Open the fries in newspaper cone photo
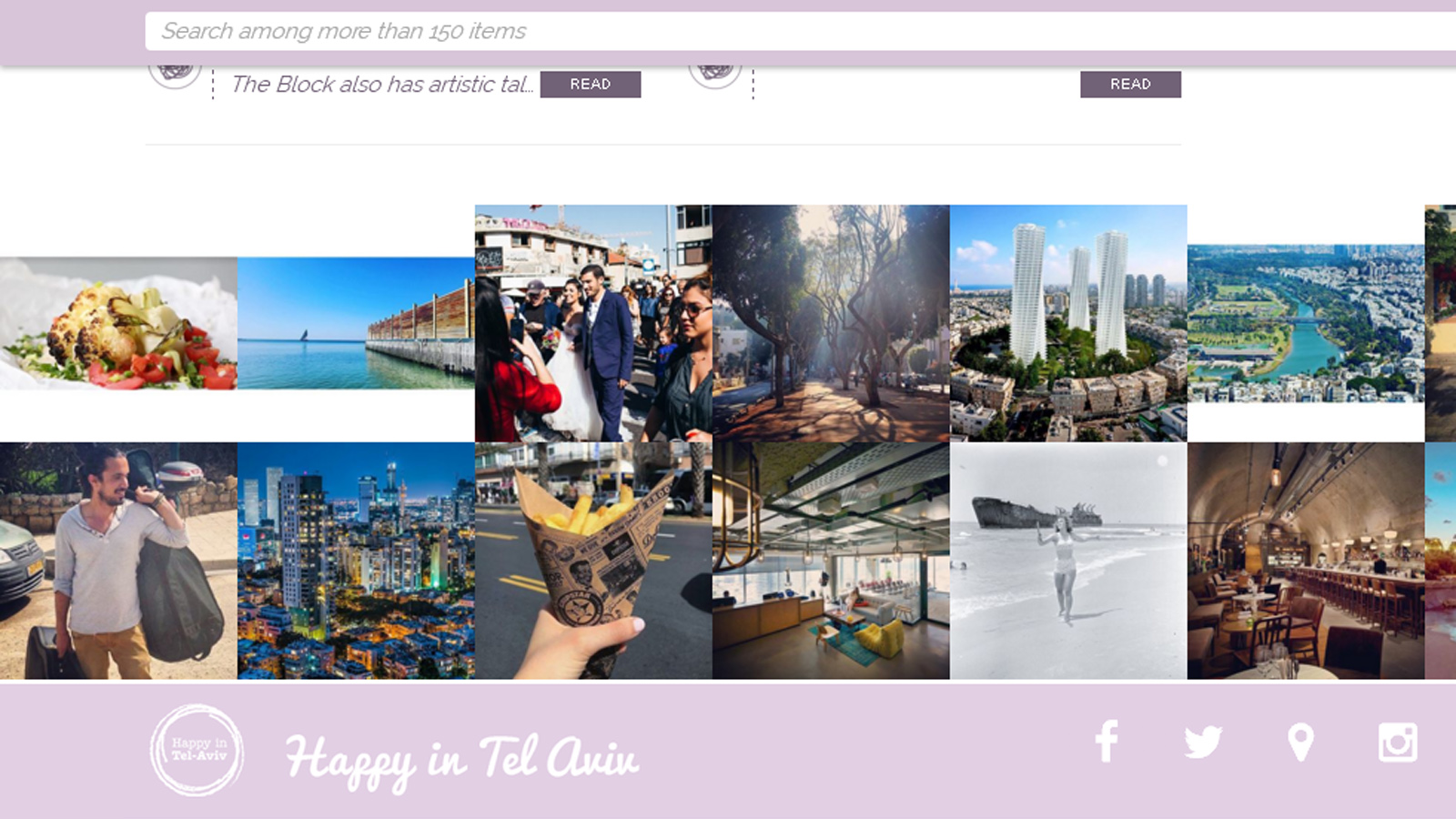This screenshot has width=1456, height=819. pyautogui.click(x=593, y=561)
